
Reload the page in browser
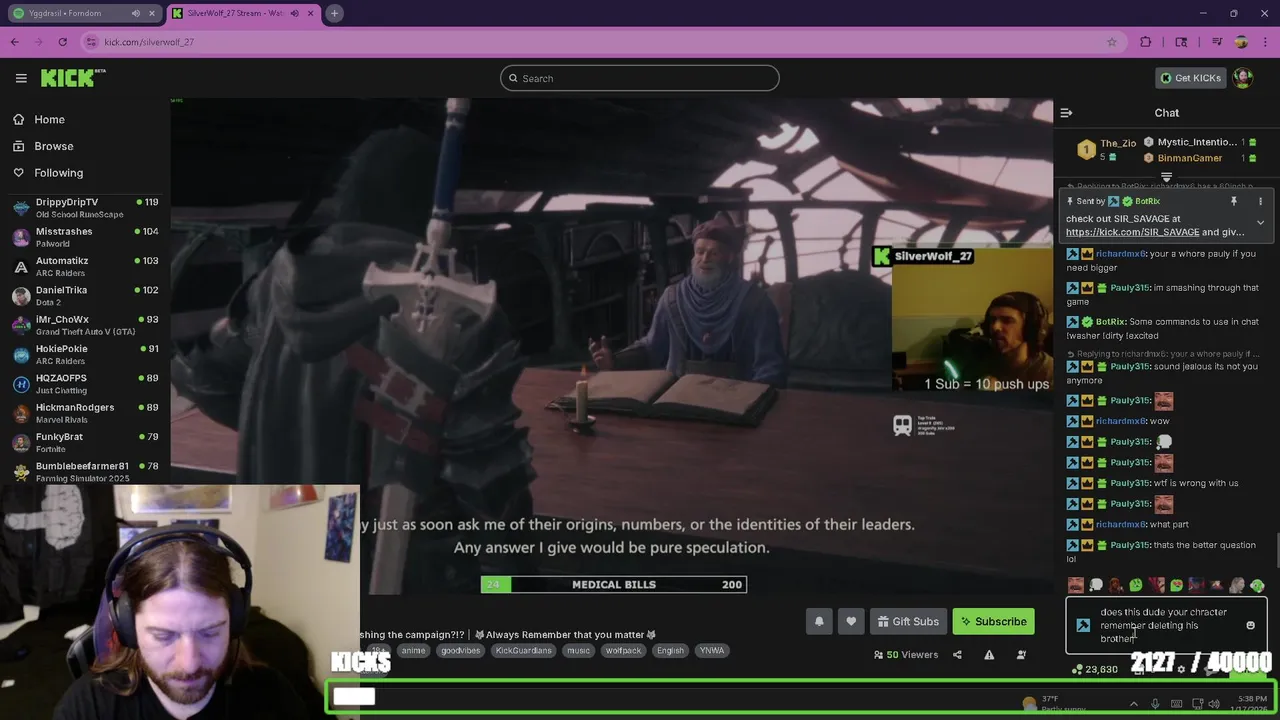pos(62,42)
